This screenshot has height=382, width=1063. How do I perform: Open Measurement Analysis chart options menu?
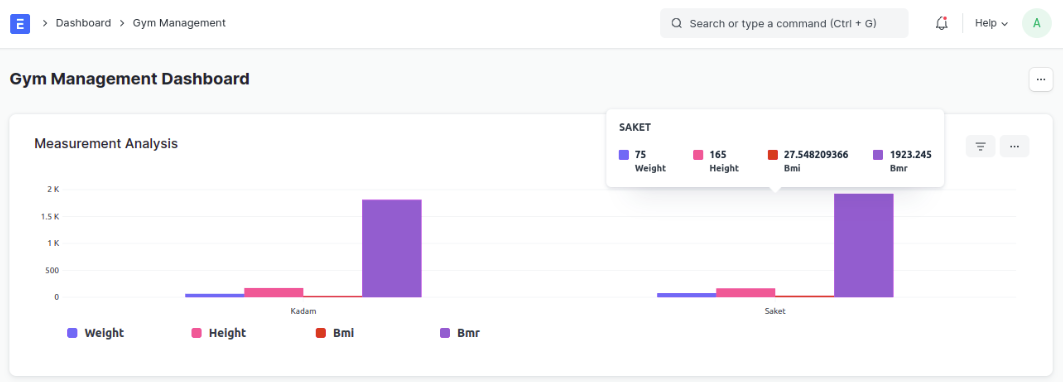click(1014, 146)
